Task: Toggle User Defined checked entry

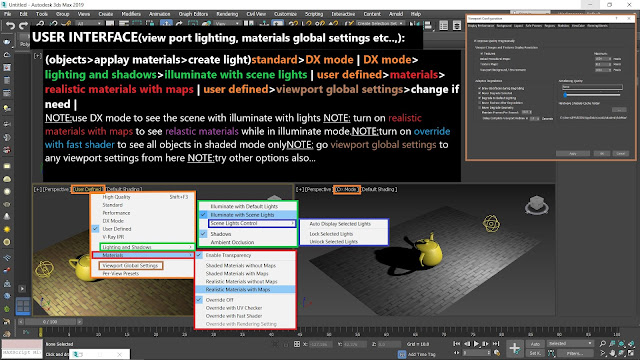Action: point(143,229)
